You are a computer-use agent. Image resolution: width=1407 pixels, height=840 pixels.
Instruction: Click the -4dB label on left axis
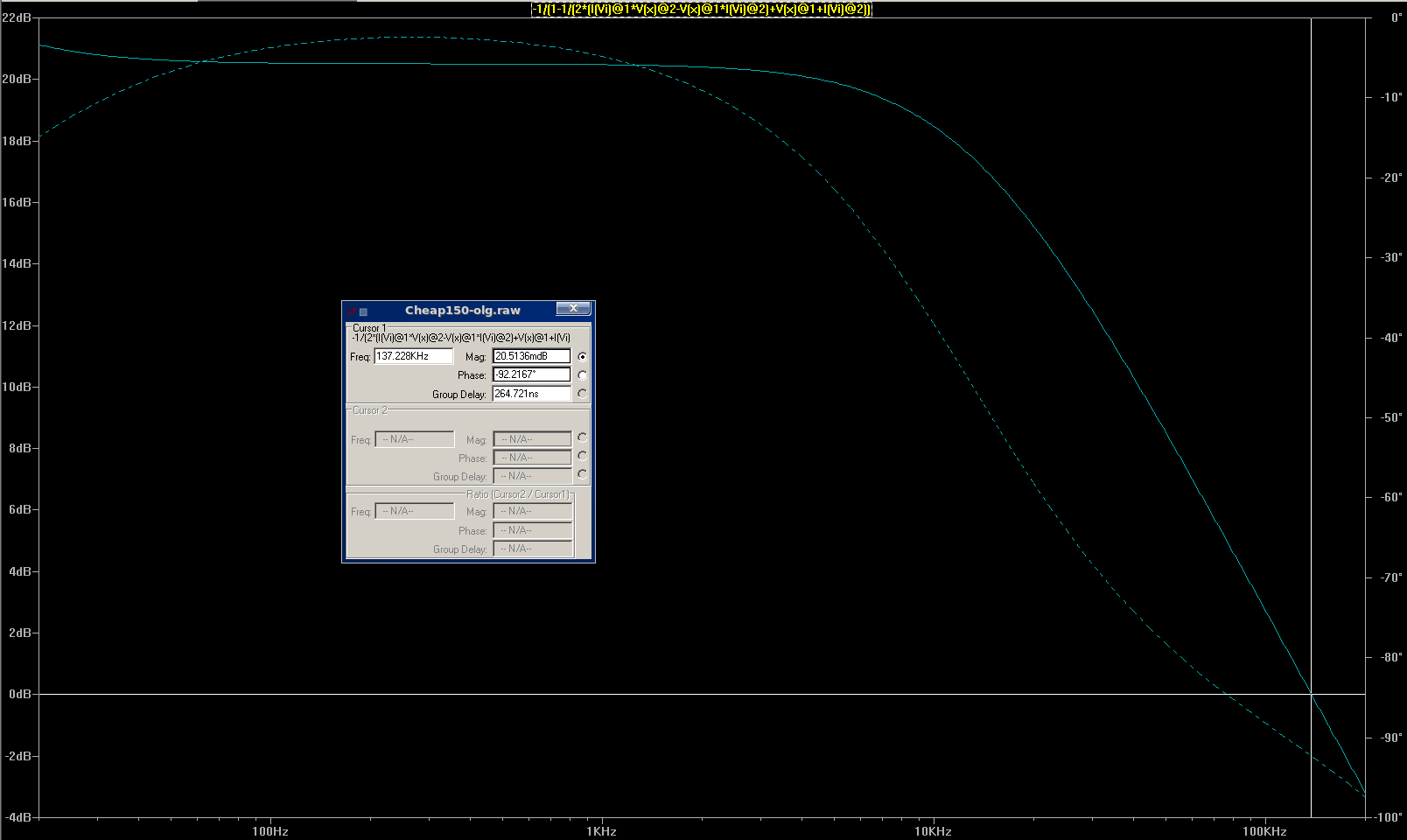[18, 817]
